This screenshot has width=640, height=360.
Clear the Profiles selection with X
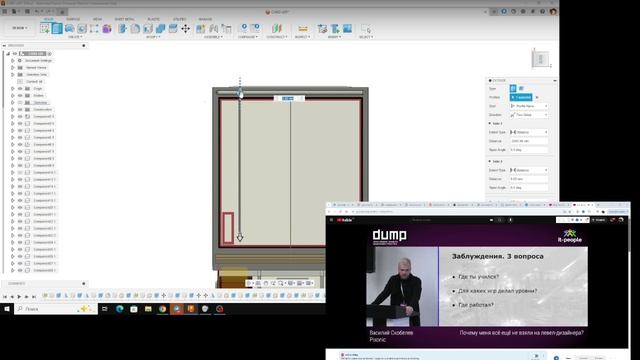[x=537, y=97]
